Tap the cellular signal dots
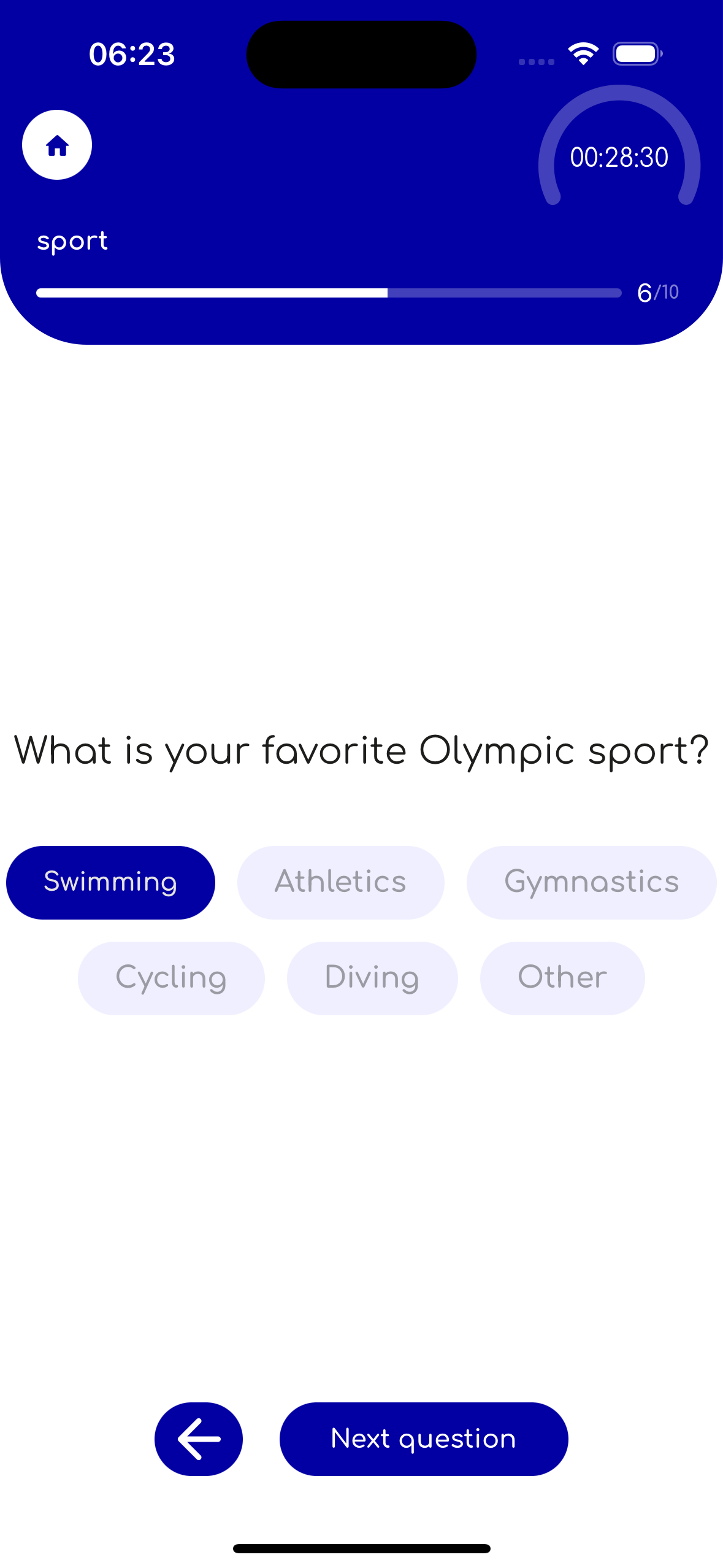 click(x=537, y=61)
